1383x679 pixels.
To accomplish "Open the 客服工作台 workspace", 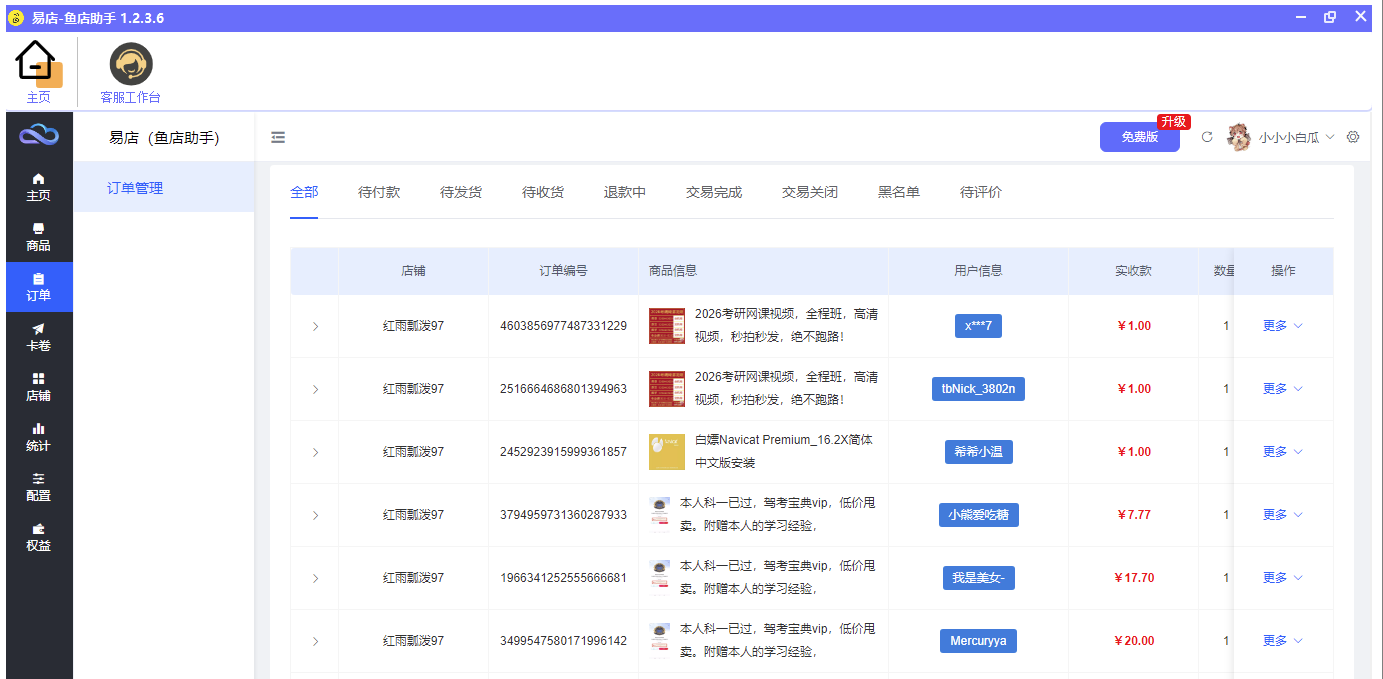I will pos(129,70).
